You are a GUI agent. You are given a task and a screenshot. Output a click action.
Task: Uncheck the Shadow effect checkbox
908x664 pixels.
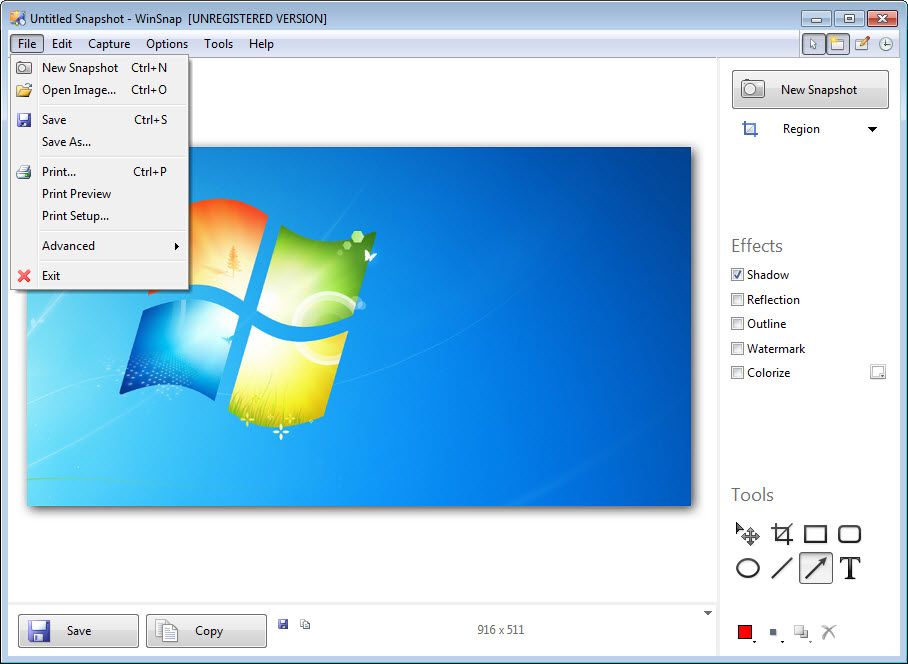pyautogui.click(x=737, y=275)
